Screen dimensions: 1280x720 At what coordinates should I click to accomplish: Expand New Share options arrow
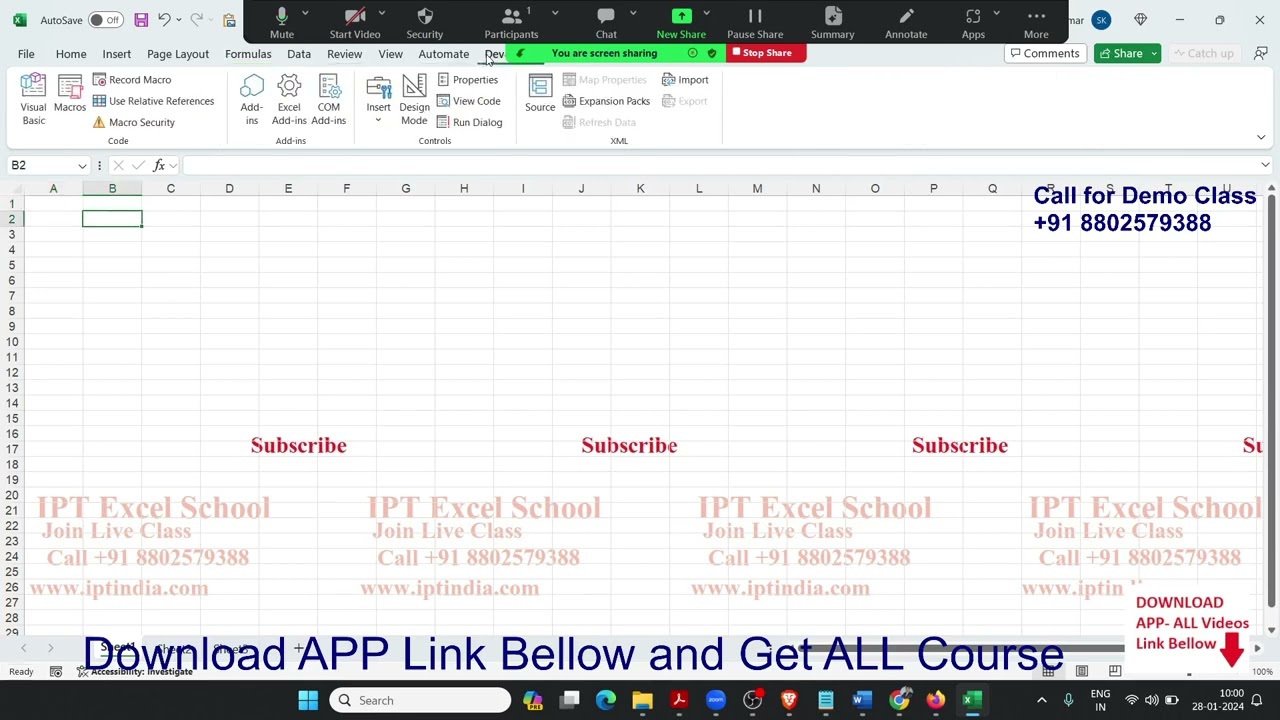(x=706, y=14)
